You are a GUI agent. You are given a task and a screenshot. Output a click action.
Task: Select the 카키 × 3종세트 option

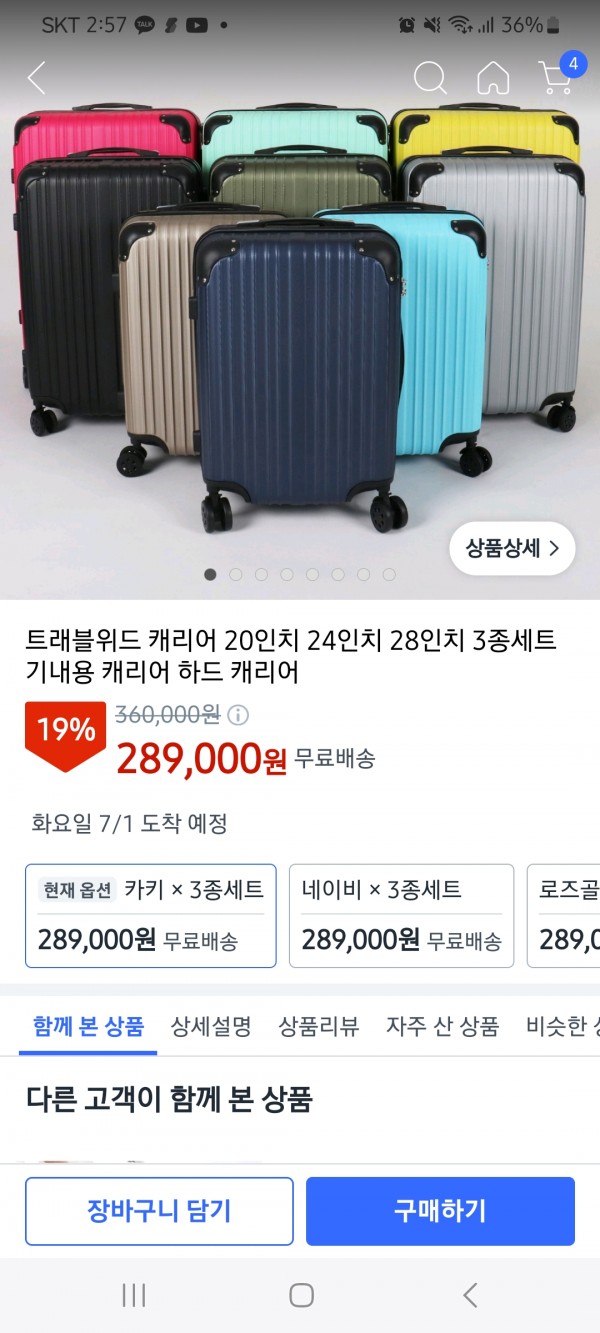[x=150, y=916]
